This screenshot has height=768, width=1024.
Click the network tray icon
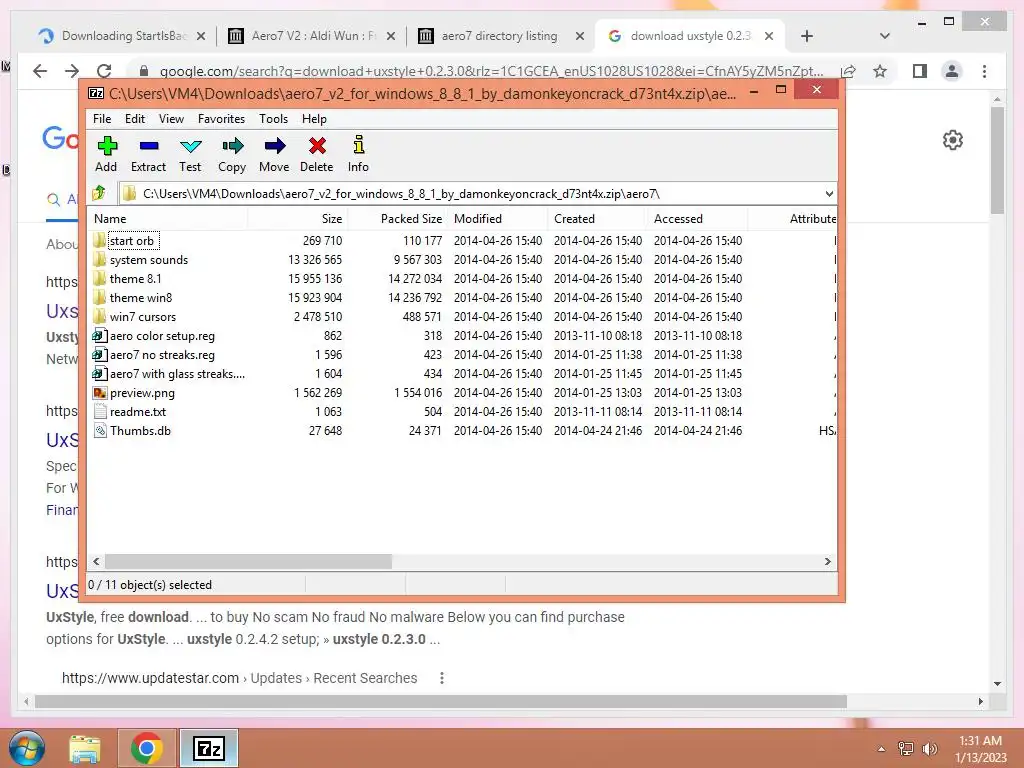tap(906, 748)
